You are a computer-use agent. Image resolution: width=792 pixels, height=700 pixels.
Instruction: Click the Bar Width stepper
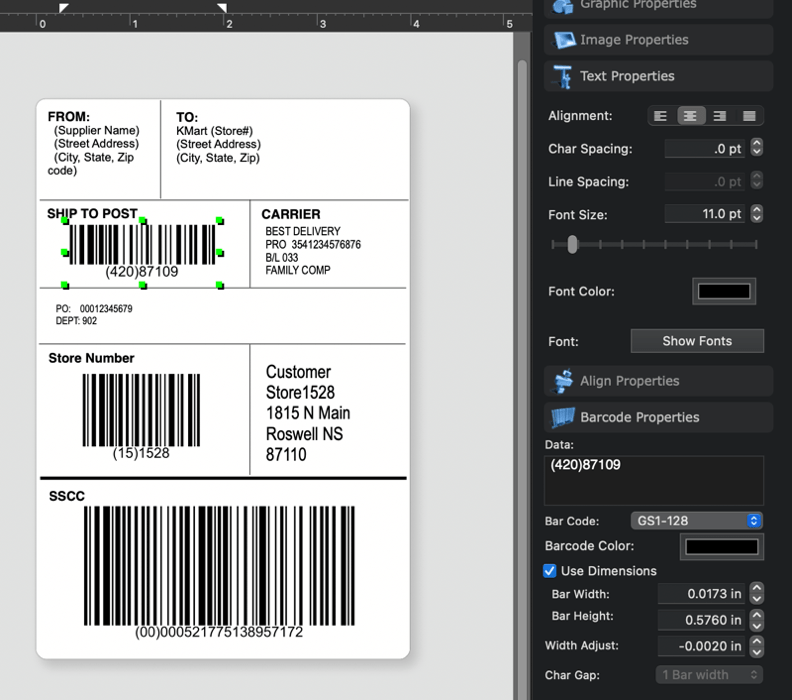pos(756,593)
